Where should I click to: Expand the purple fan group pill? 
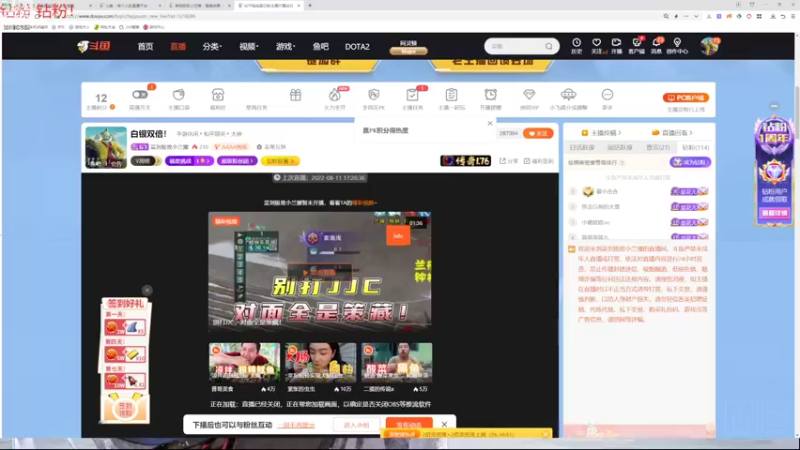(237, 161)
